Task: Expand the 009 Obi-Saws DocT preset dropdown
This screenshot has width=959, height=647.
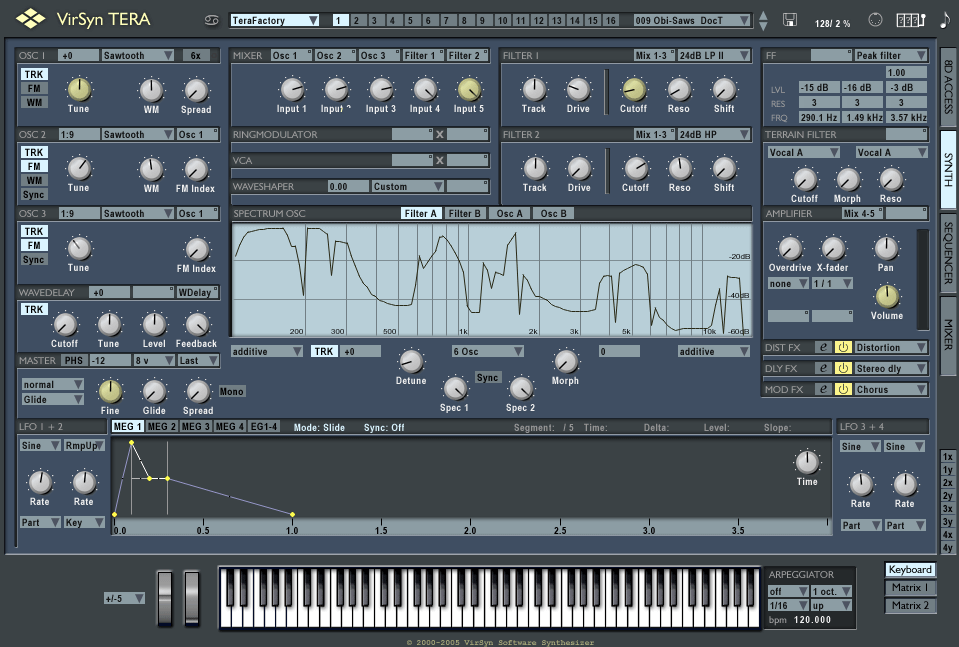Action: point(692,20)
